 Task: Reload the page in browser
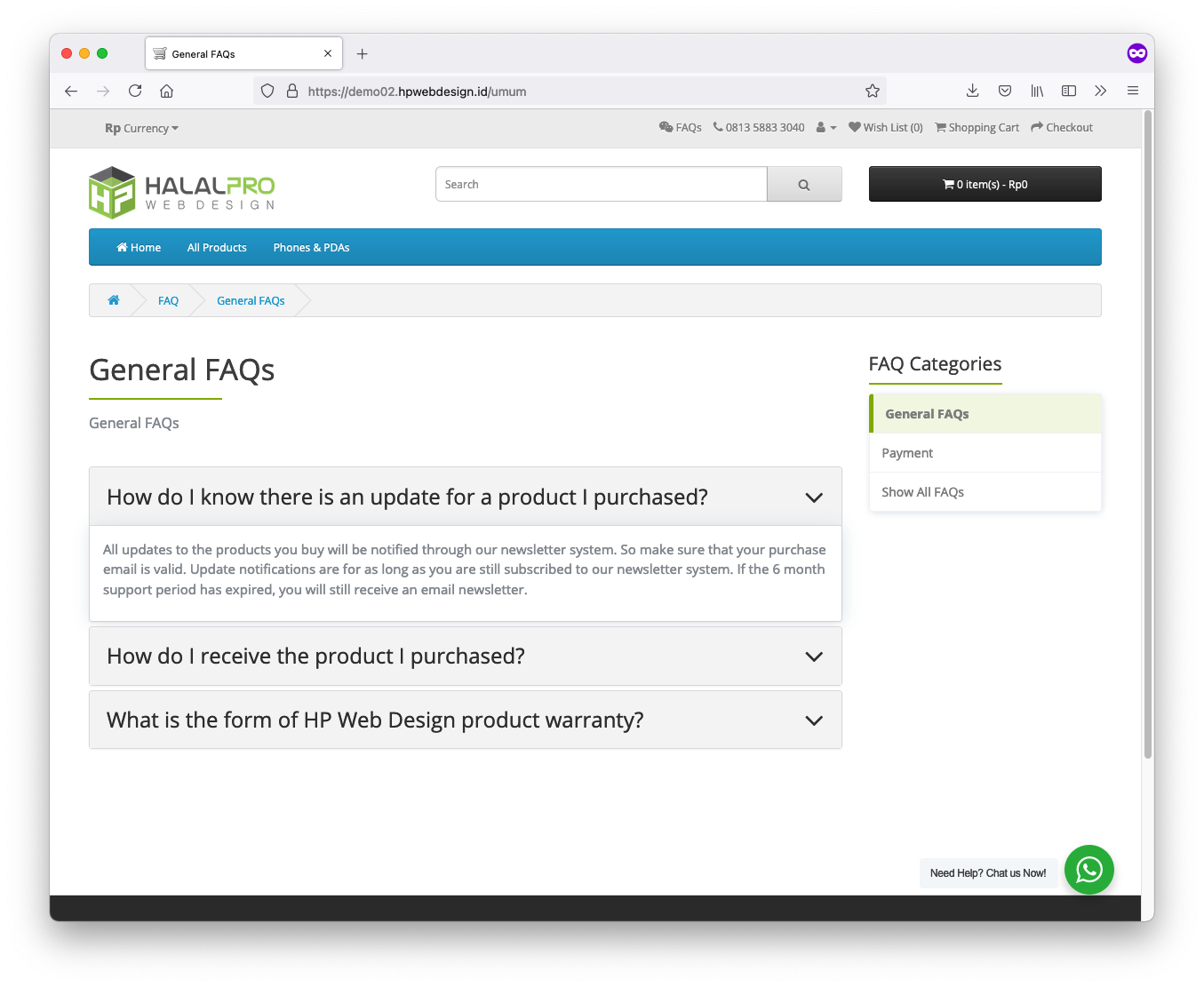pyautogui.click(x=135, y=91)
